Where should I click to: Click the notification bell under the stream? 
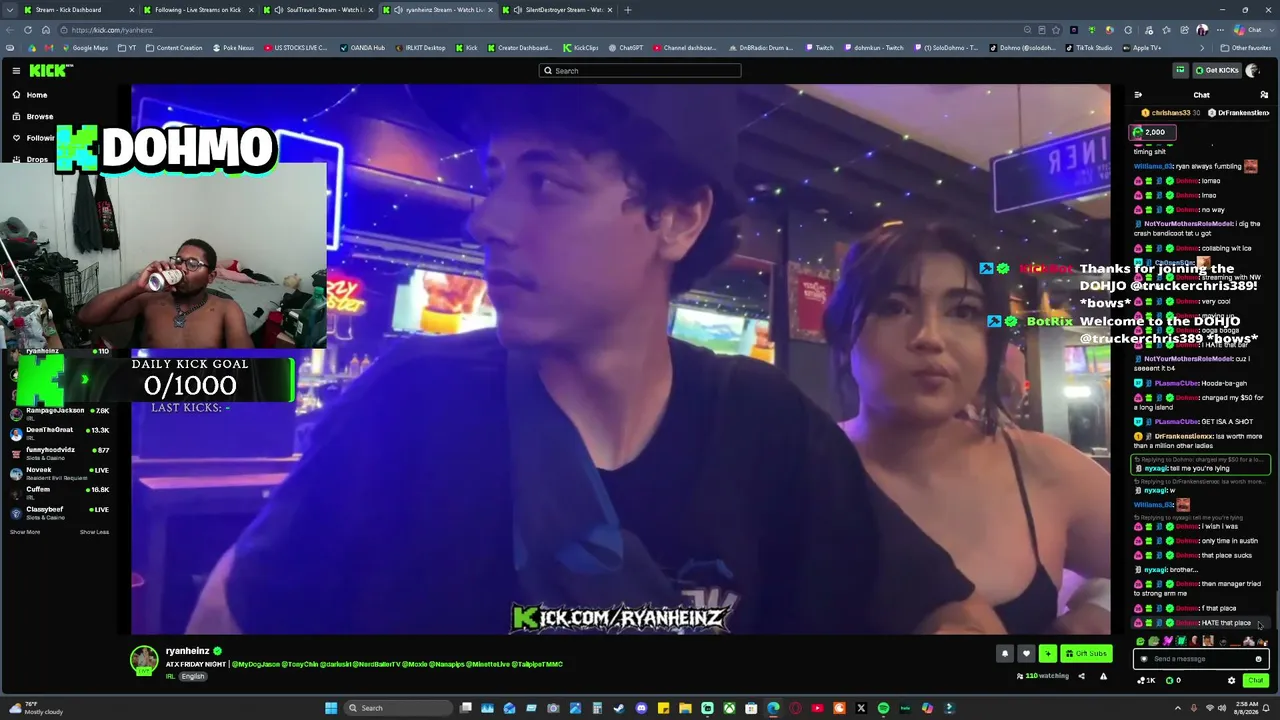click(1005, 654)
